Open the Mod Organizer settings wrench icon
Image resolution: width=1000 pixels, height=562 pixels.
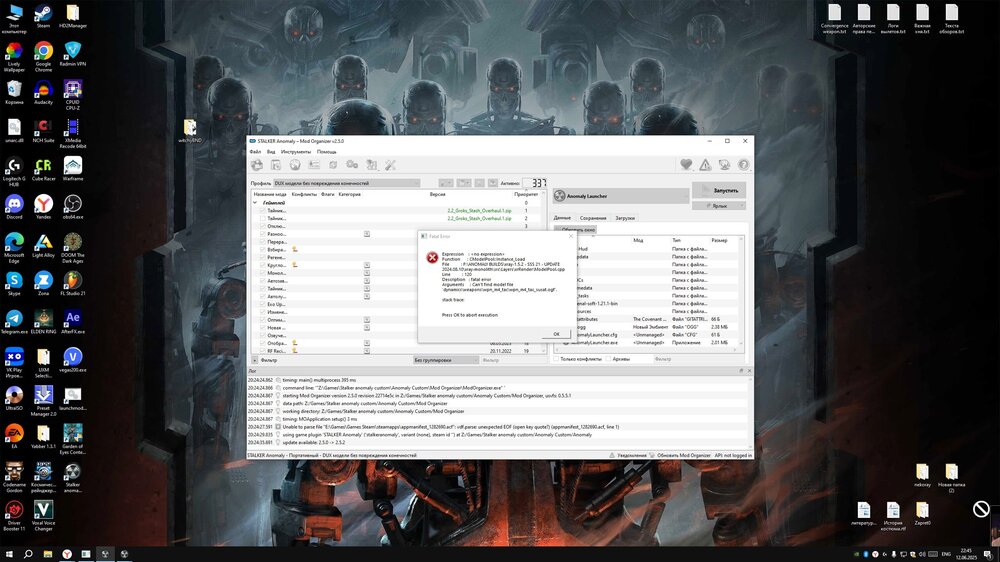pyautogui.click(x=390, y=165)
